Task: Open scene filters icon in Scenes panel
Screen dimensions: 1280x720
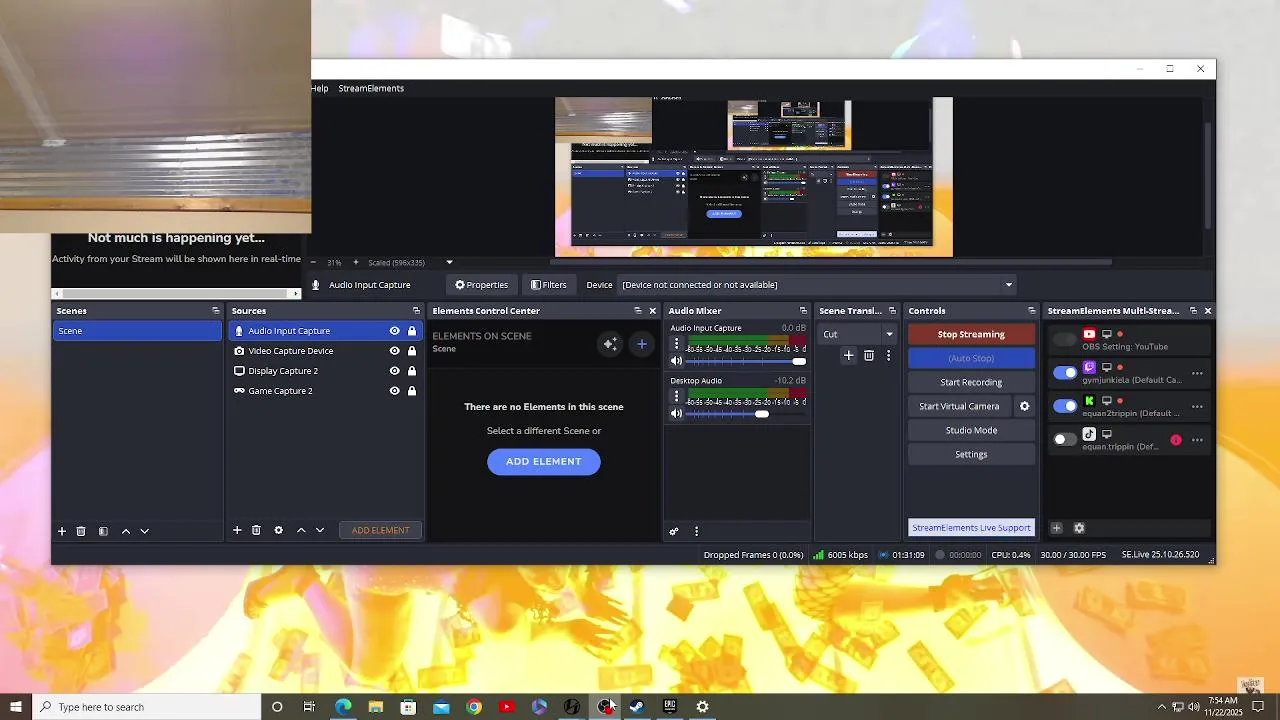Action: 103,531
